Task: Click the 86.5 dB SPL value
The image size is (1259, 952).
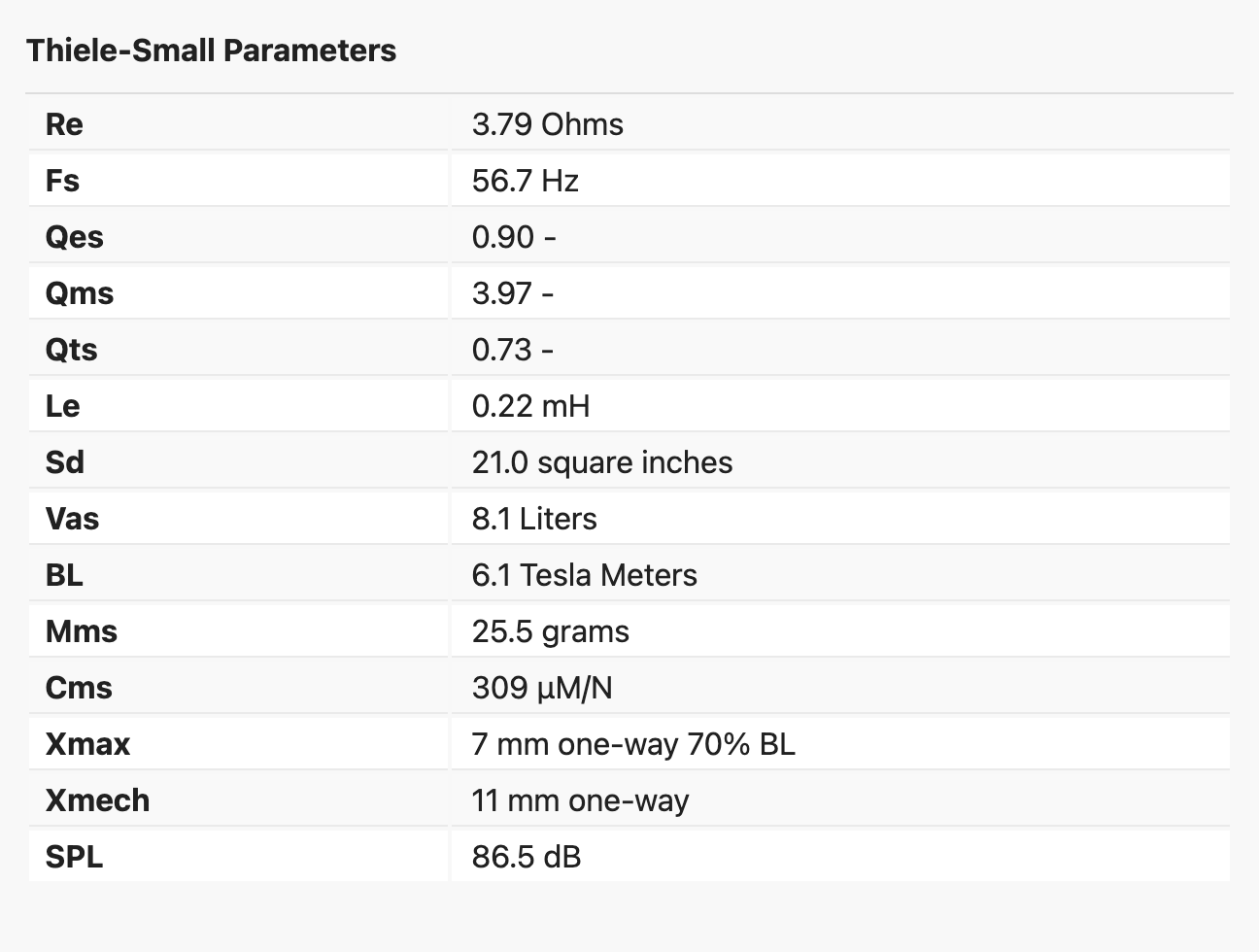Action: pos(527,857)
